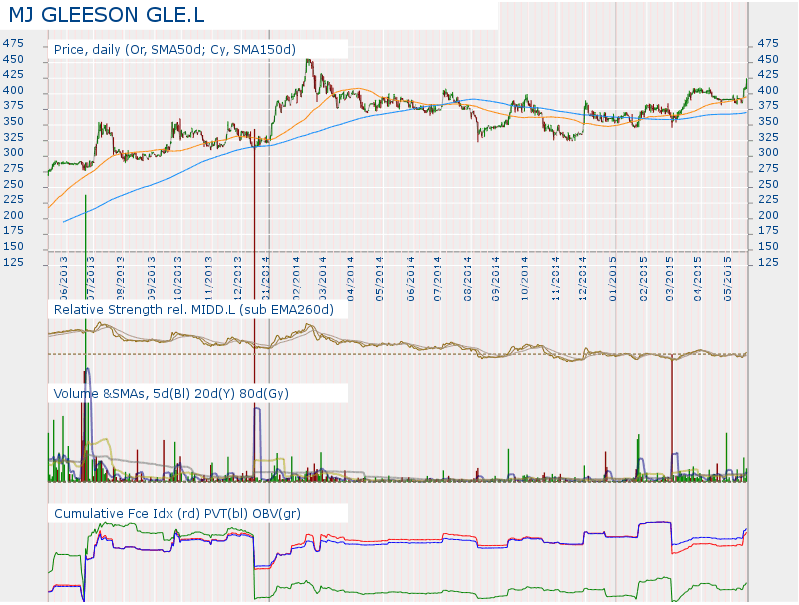Viewport: 799px width, 605px height.
Task: Pick the 07/2014 date label
Action: click(438, 279)
